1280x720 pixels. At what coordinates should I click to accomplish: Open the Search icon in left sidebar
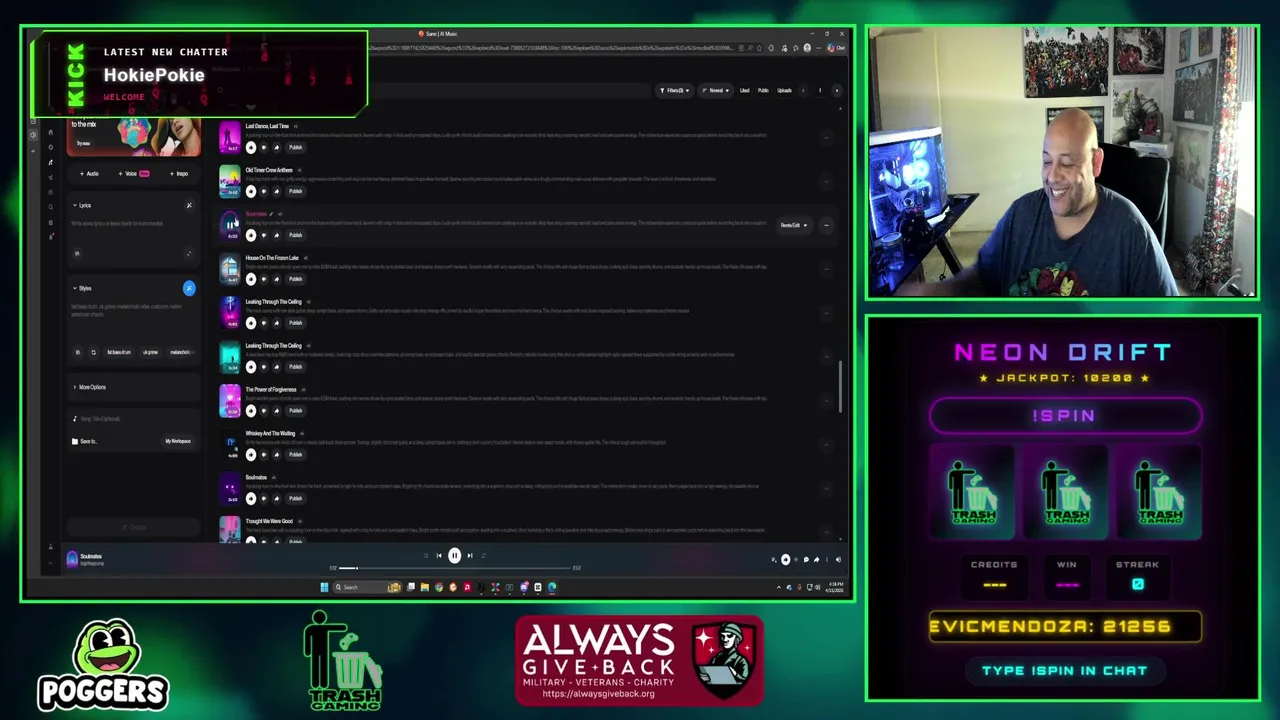click(50, 207)
